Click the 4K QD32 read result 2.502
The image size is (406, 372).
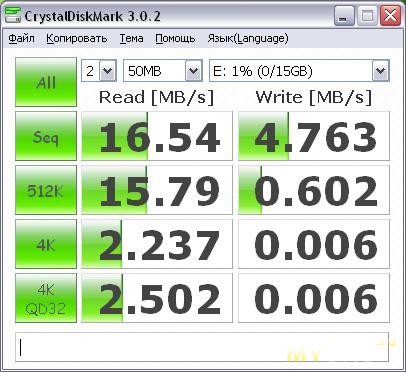tap(157, 298)
